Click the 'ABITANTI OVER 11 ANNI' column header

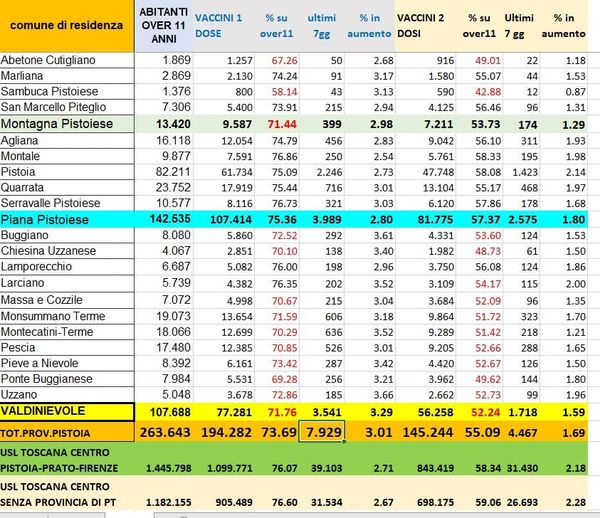164,26
